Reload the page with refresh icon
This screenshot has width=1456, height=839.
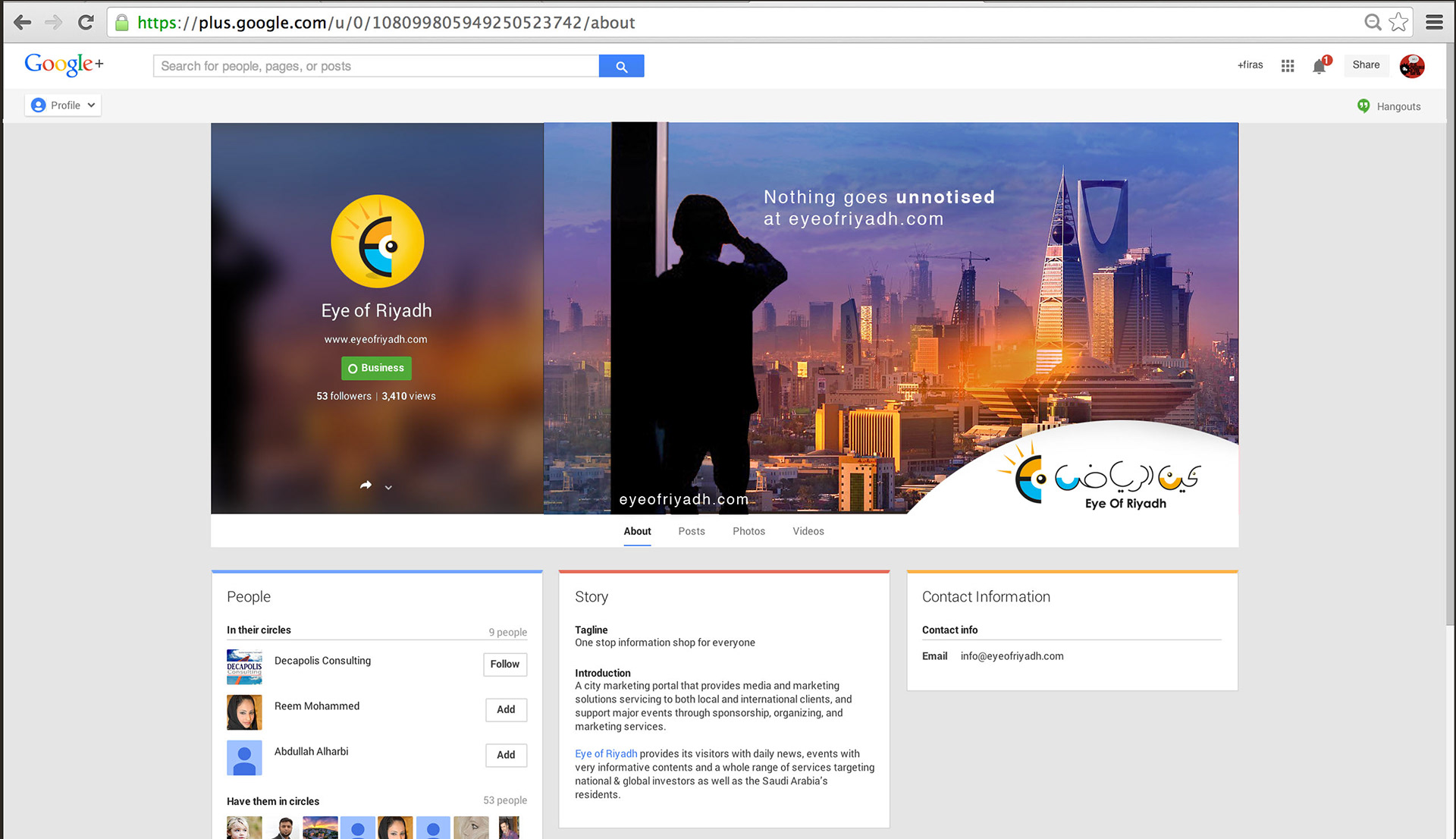coord(86,23)
